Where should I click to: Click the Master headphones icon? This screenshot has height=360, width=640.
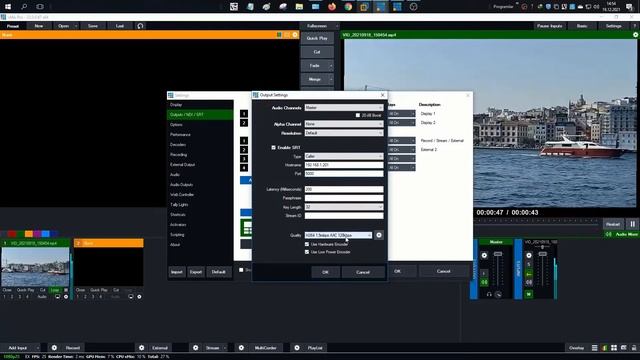pyautogui.click(x=489, y=294)
